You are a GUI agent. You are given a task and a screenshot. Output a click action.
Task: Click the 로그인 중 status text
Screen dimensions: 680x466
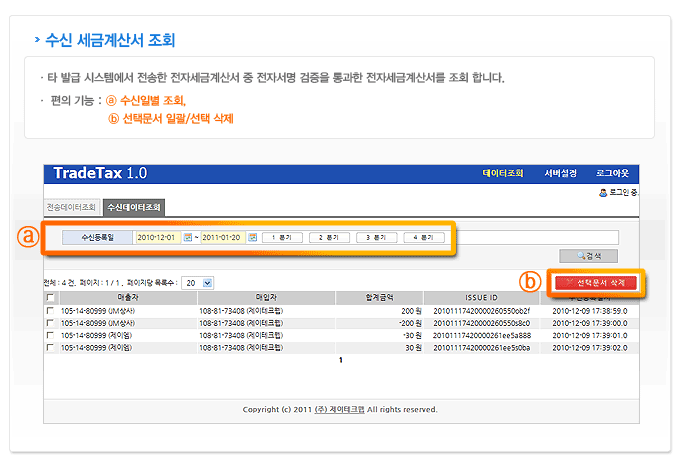[624, 192]
